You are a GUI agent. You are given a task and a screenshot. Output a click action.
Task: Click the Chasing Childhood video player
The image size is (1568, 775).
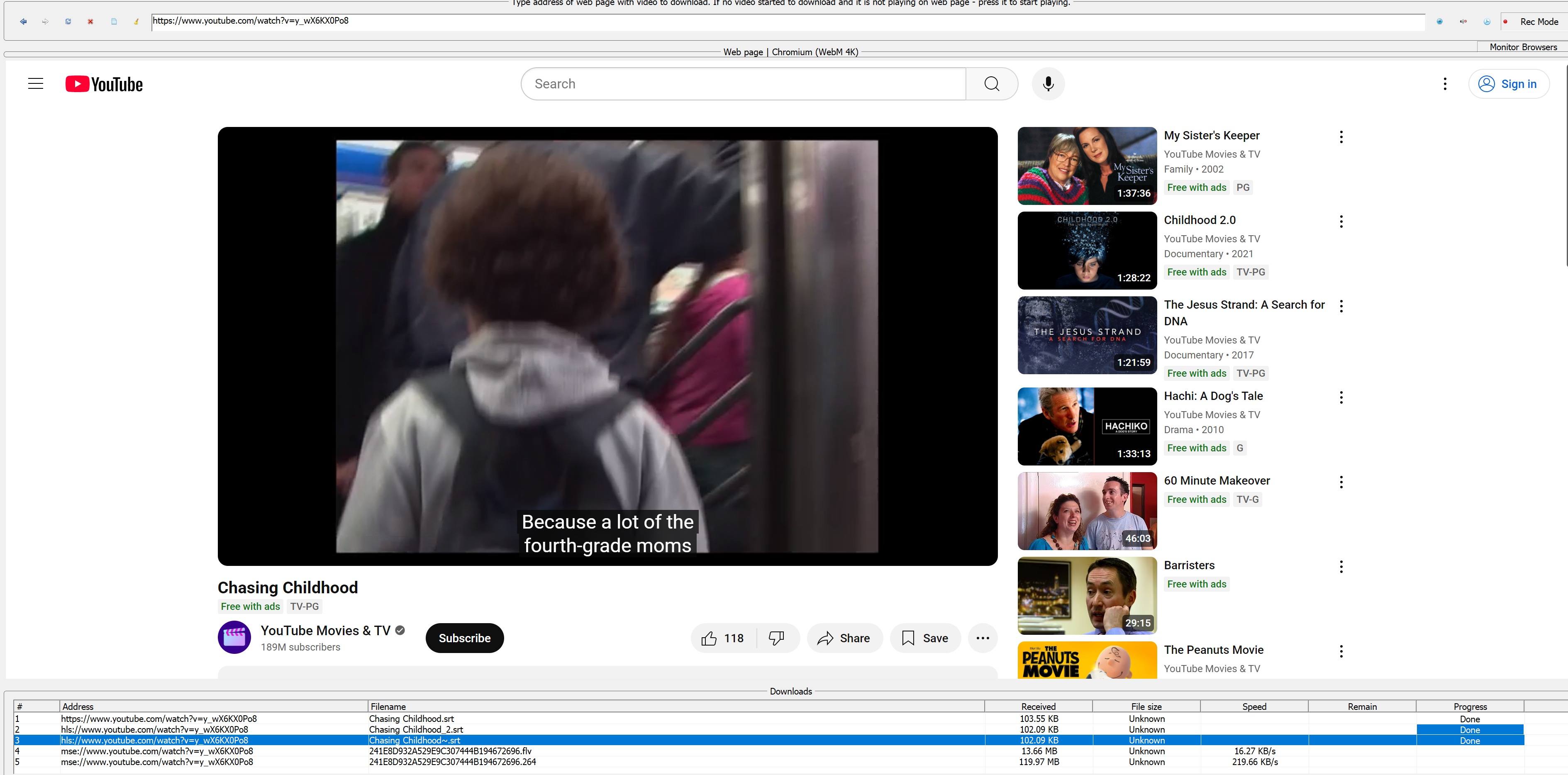tap(607, 346)
